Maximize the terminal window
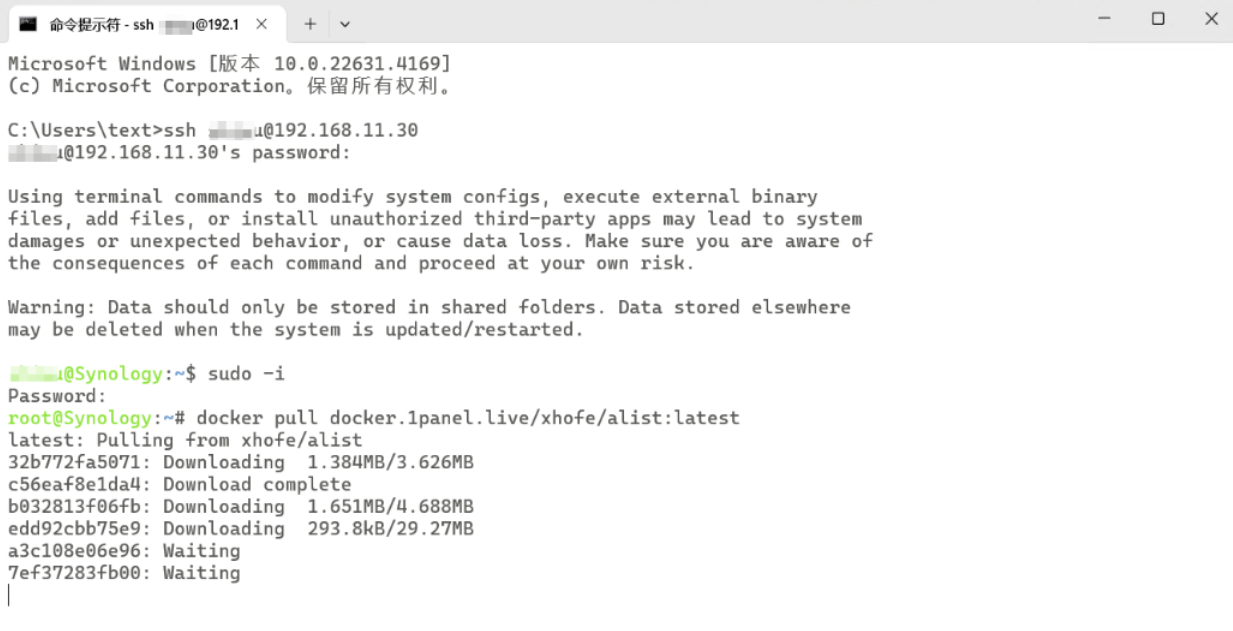Image resolution: width=1233 pixels, height=631 pixels. click(x=1158, y=19)
